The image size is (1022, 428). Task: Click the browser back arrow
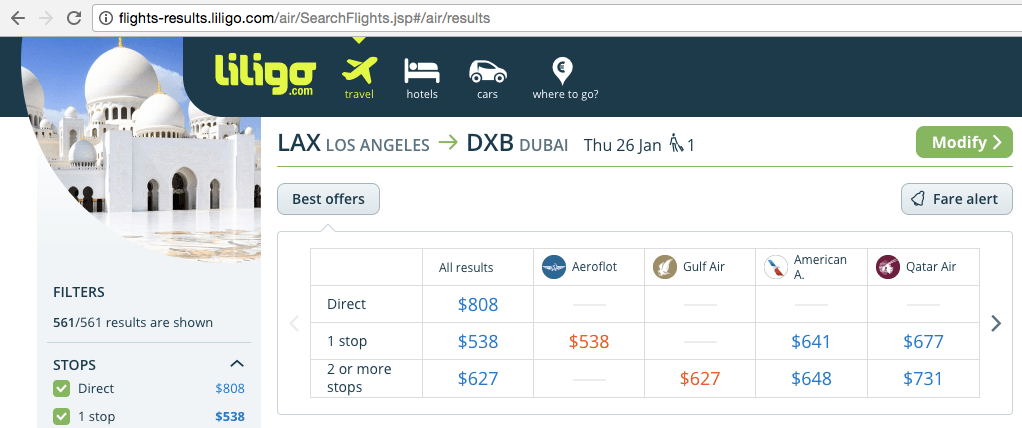tap(18, 18)
